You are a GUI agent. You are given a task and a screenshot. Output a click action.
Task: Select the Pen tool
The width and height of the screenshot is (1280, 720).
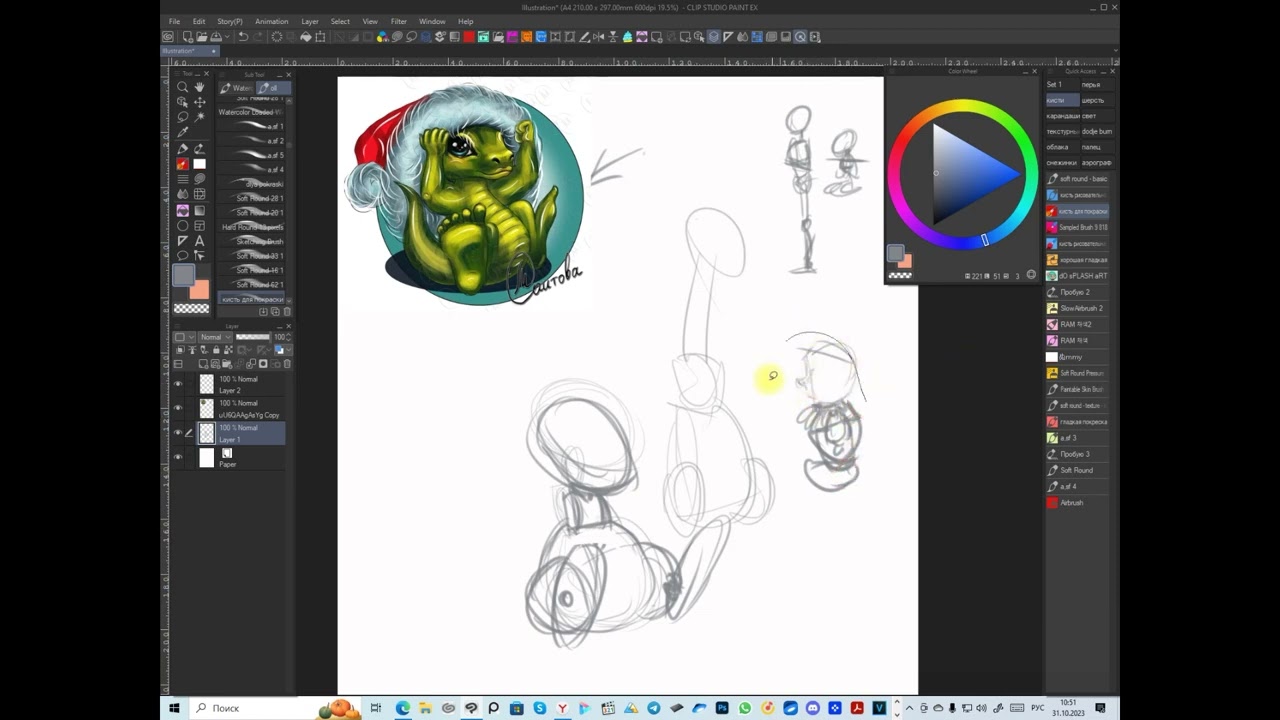click(182, 148)
